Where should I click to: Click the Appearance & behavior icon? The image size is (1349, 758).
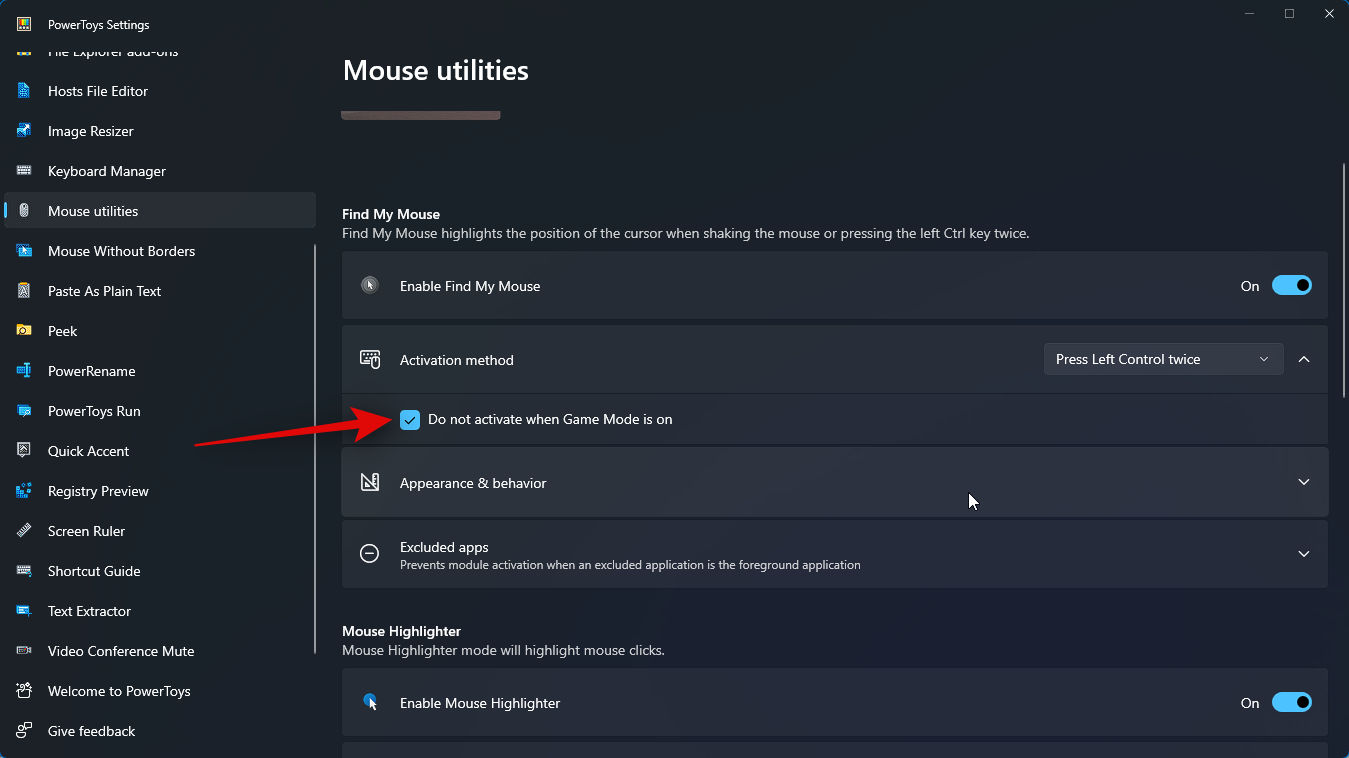coord(370,483)
